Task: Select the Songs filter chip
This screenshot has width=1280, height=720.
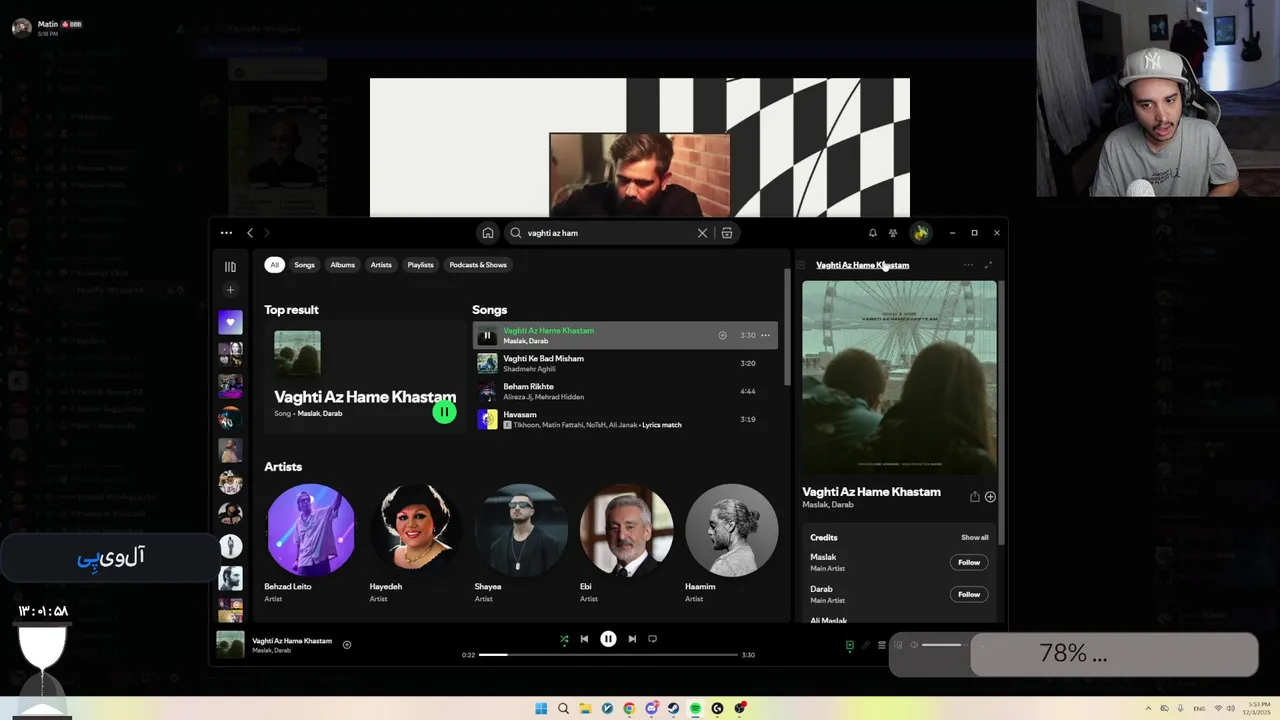Action: 304,265
